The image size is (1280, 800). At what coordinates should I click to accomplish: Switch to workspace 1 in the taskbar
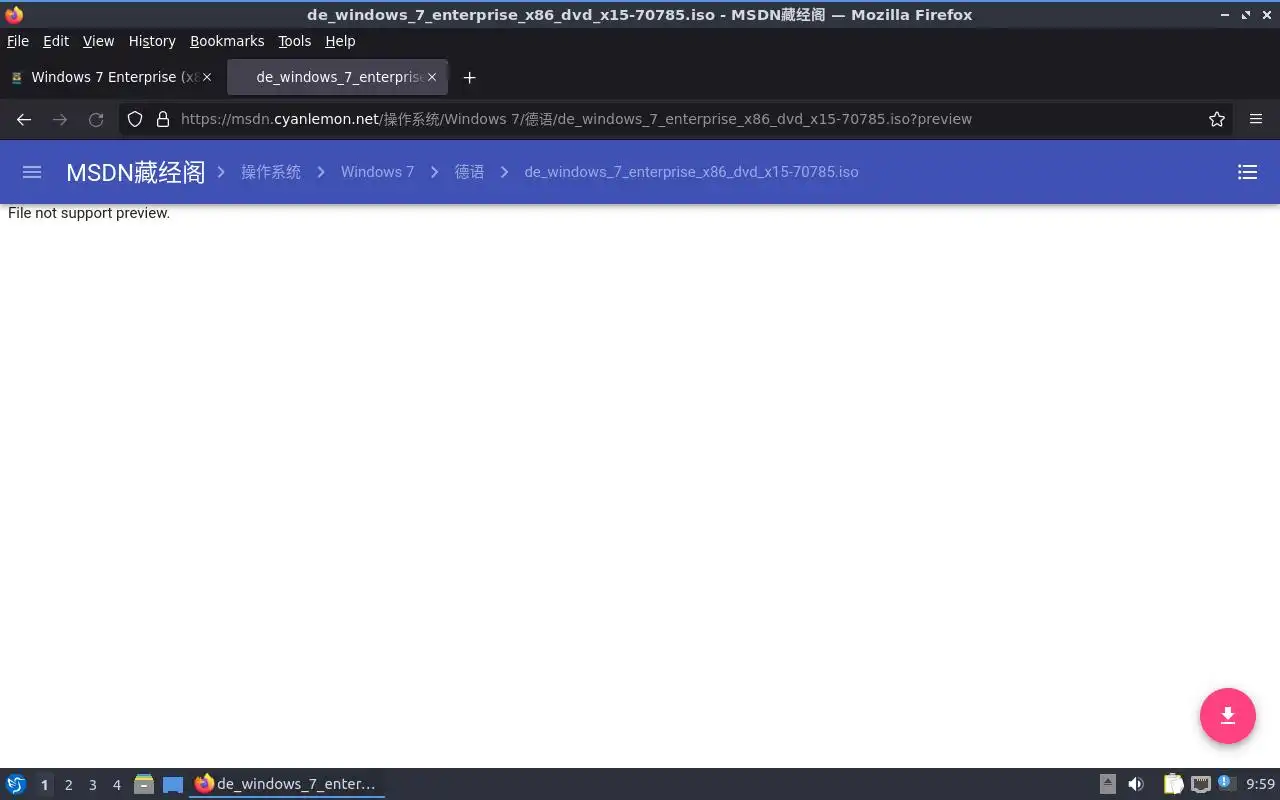(44, 785)
